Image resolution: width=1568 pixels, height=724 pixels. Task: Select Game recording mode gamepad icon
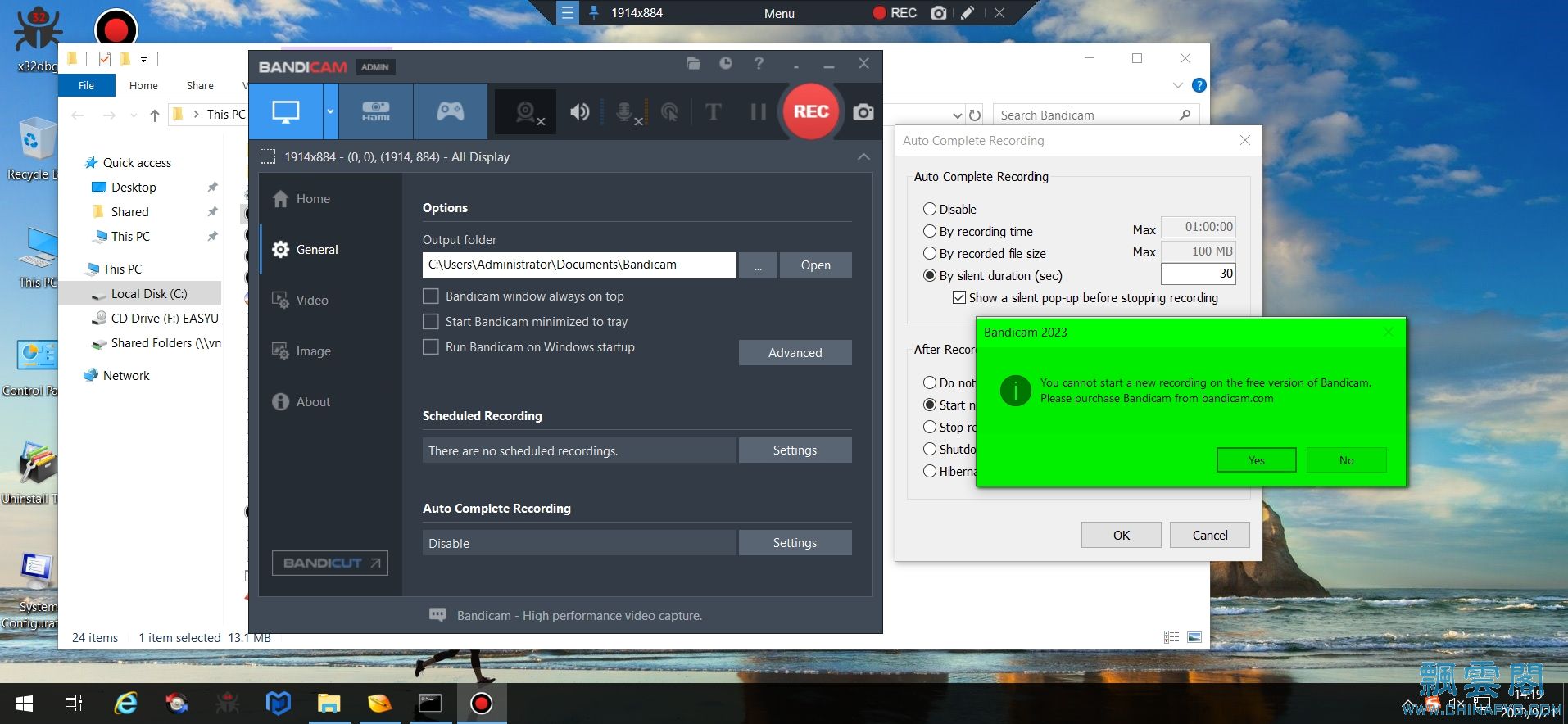coord(450,111)
